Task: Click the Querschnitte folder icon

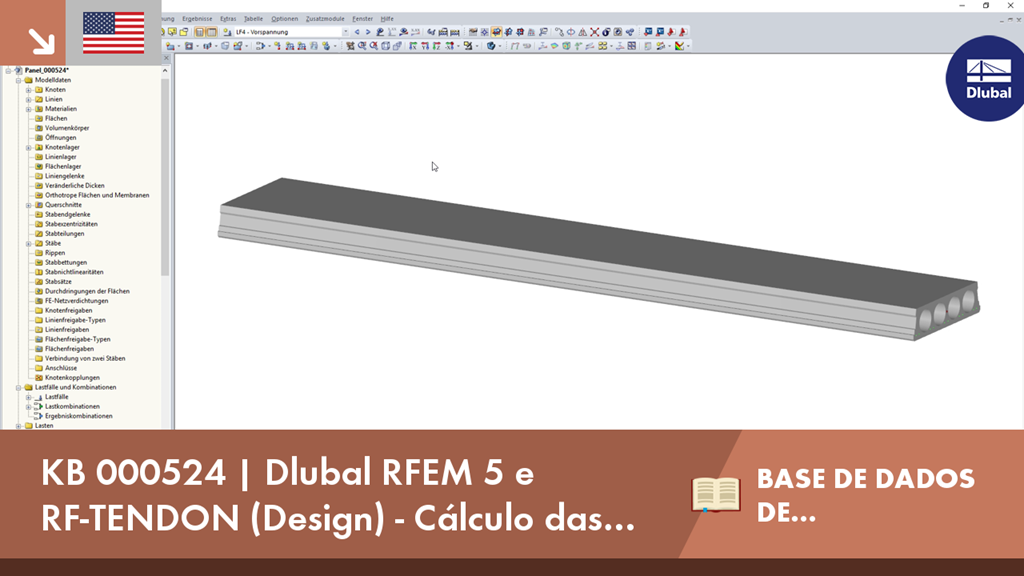Action: pos(39,205)
